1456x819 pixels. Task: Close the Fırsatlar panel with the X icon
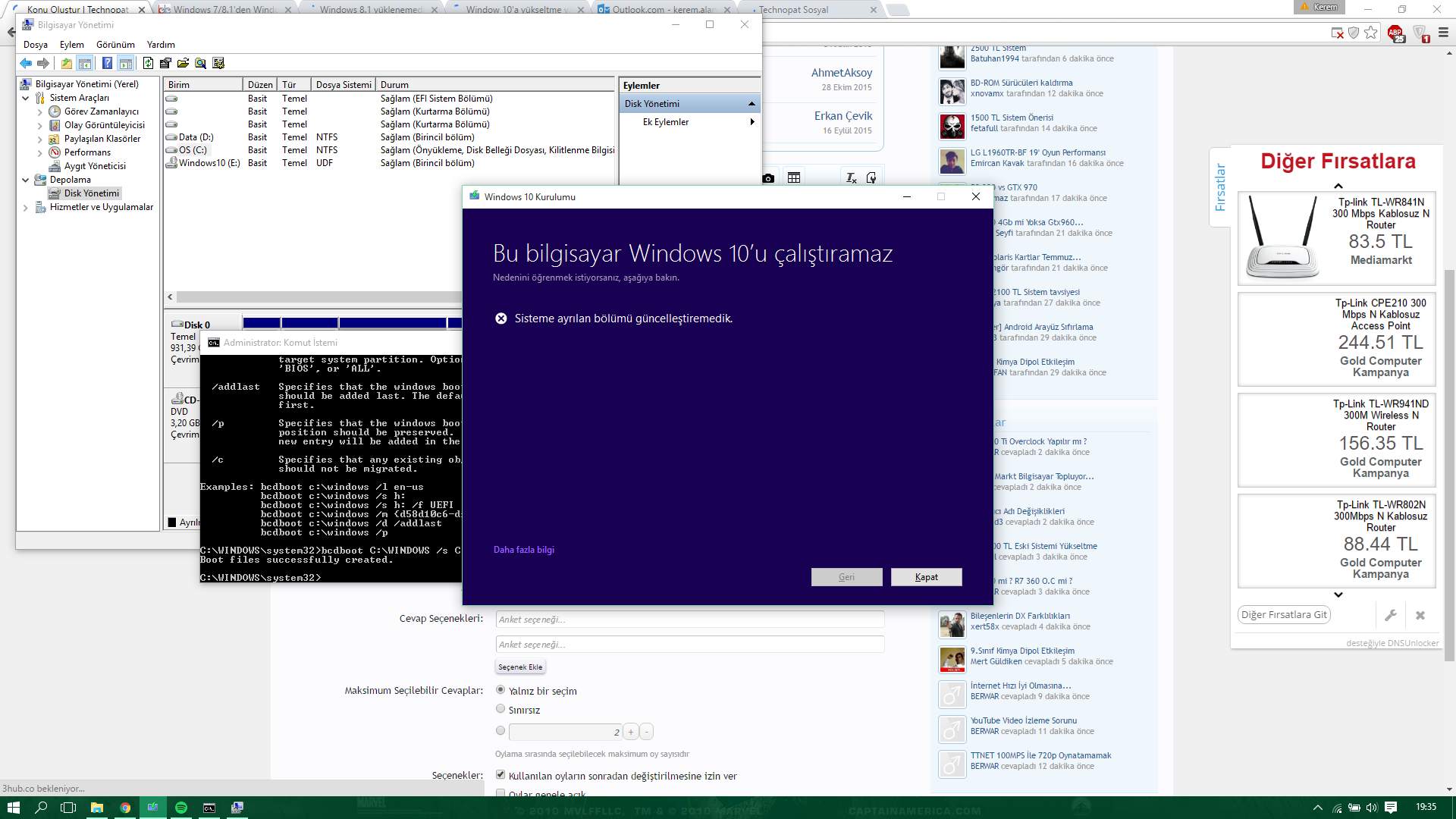pyautogui.click(x=1420, y=615)
